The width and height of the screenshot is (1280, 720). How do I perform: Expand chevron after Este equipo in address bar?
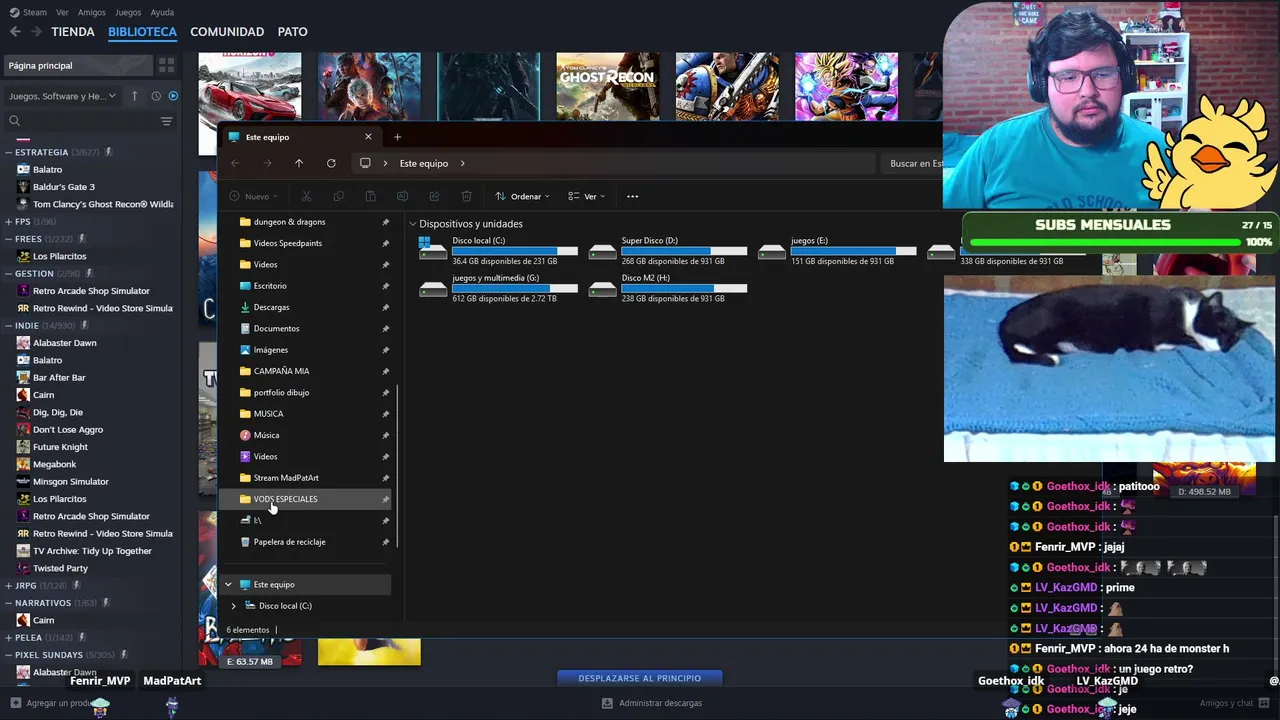462,163
